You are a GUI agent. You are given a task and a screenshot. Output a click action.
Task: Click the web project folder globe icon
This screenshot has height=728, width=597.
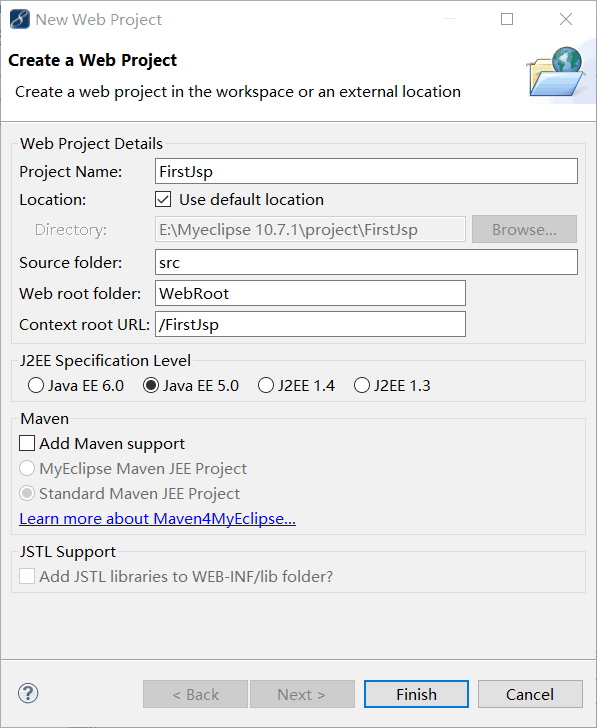557,72
